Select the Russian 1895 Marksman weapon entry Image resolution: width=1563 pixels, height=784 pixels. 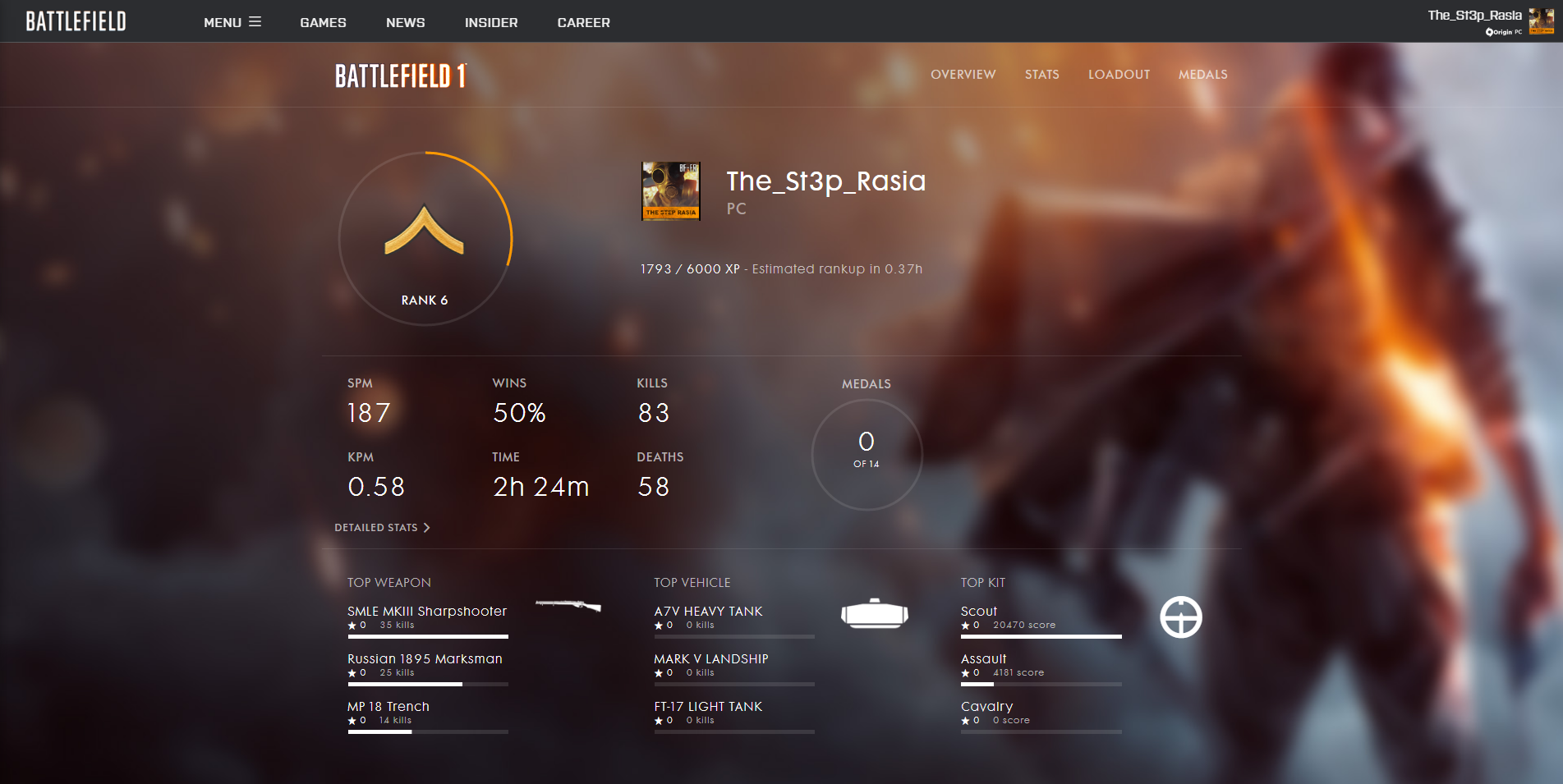(425, 659)
